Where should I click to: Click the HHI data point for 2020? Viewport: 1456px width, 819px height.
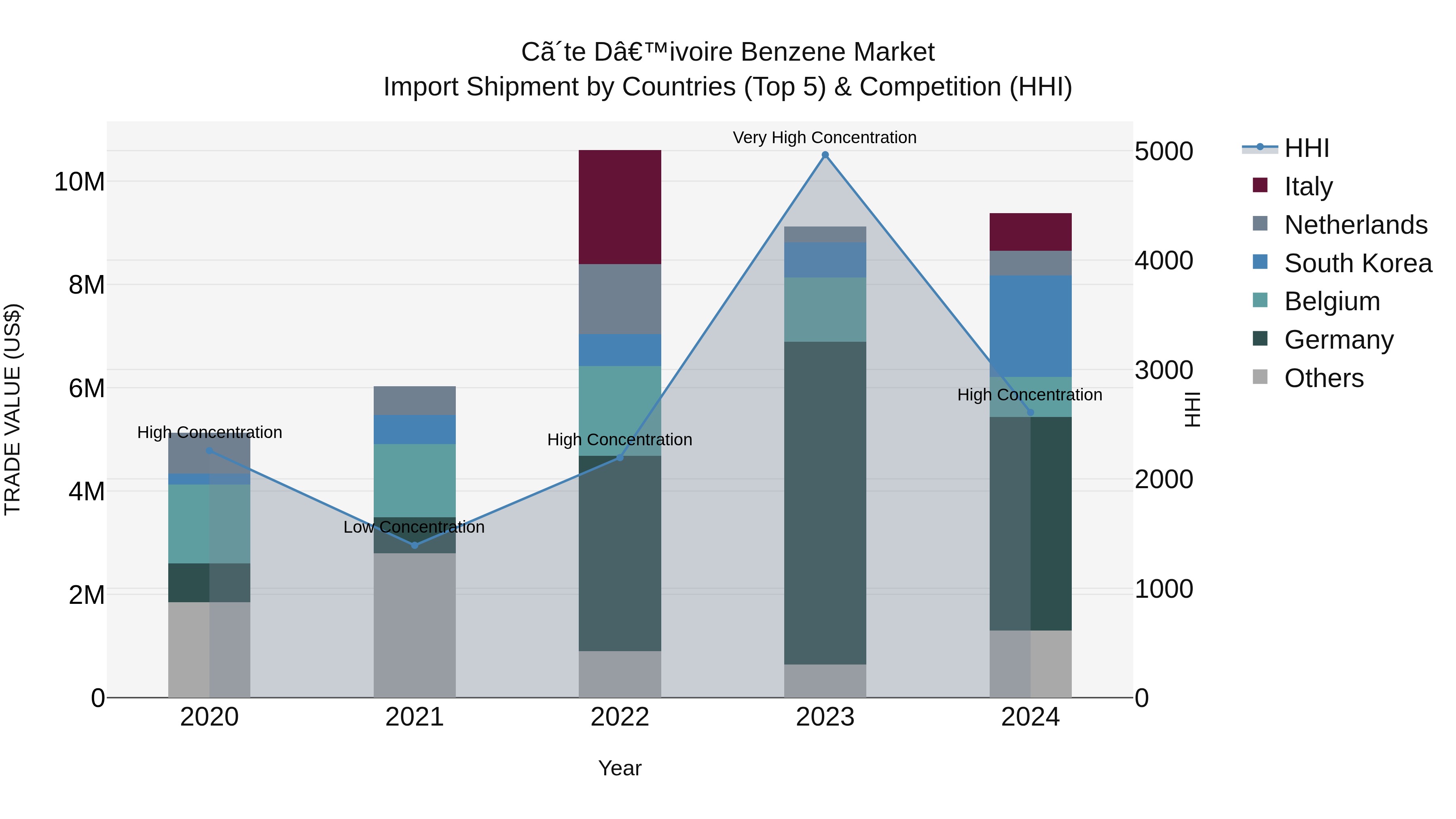pos(209,451)
